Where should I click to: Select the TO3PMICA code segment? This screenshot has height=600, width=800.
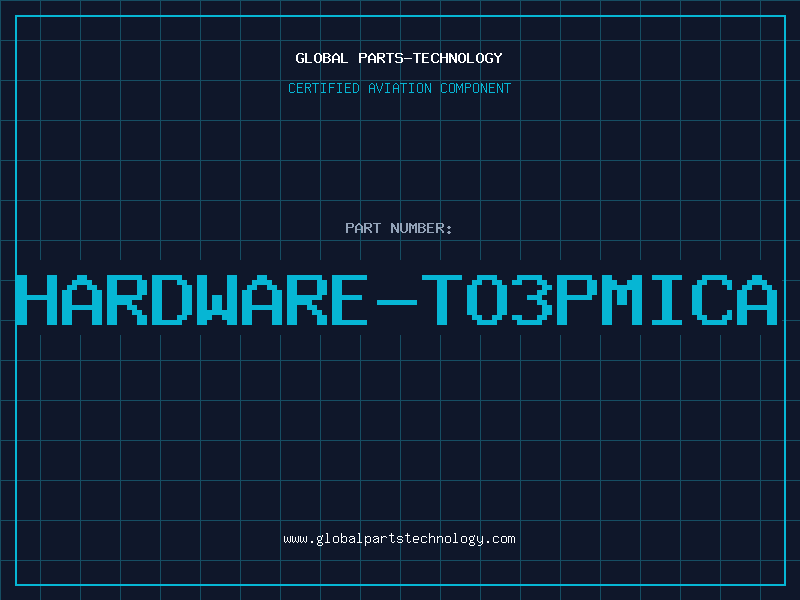point(599,300)
